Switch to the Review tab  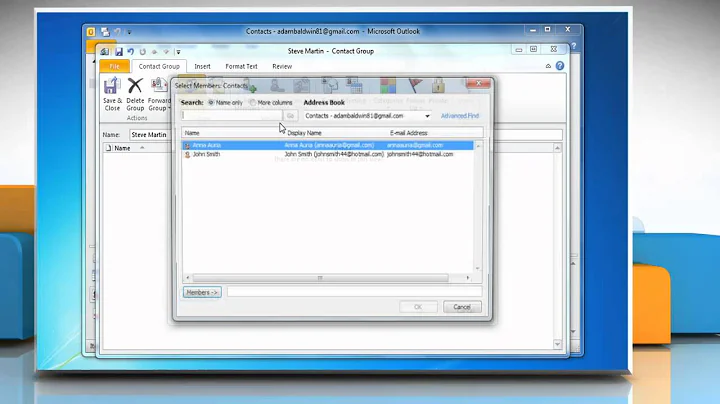pyautogui.click(x=282, y=66)
